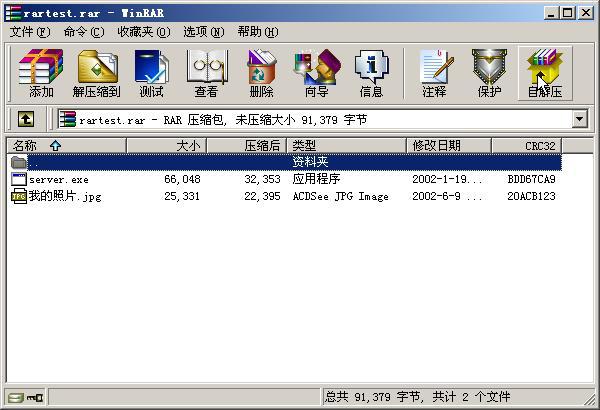Sort by 名称 column header

[67, 146]
